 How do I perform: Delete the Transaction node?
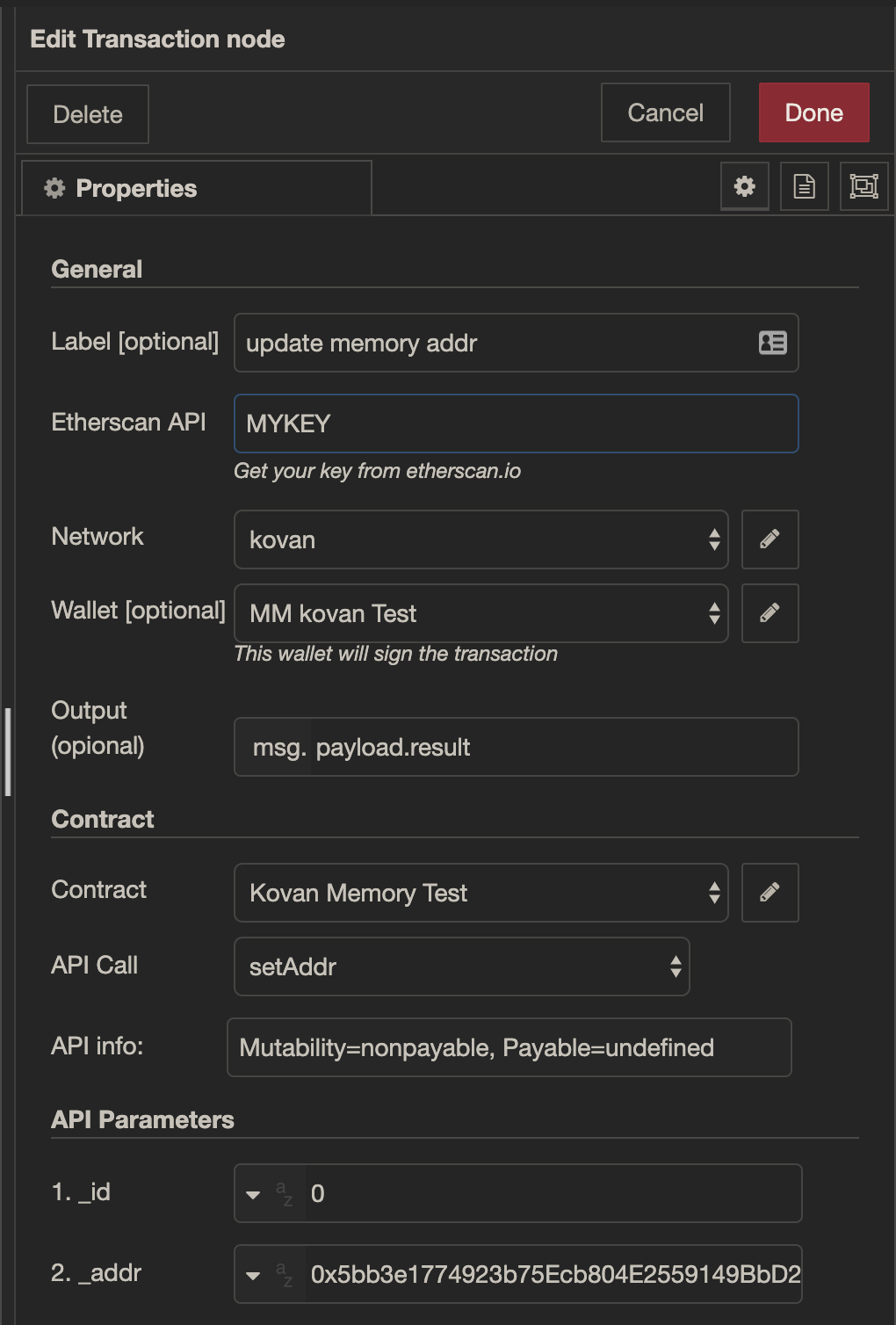tap(87, 114)
